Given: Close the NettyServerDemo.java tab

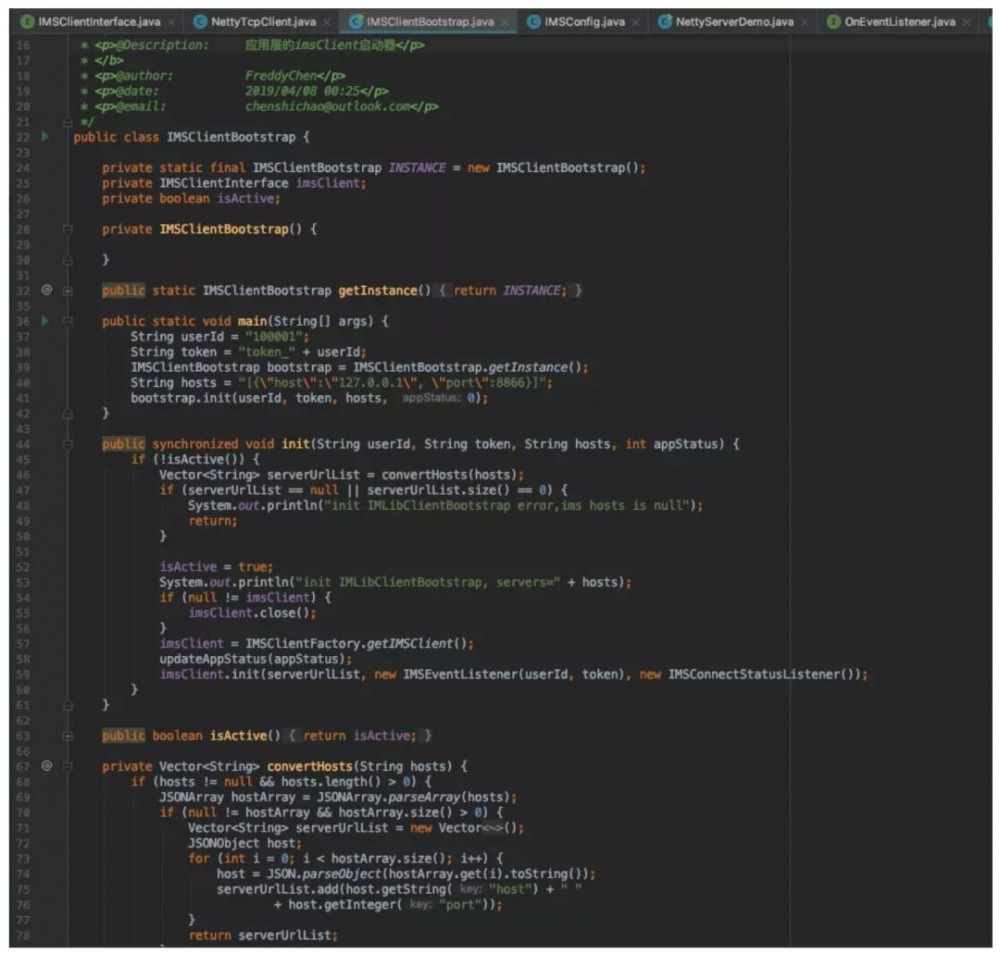Looking at the screenshot, I should (x=805, y=22).
